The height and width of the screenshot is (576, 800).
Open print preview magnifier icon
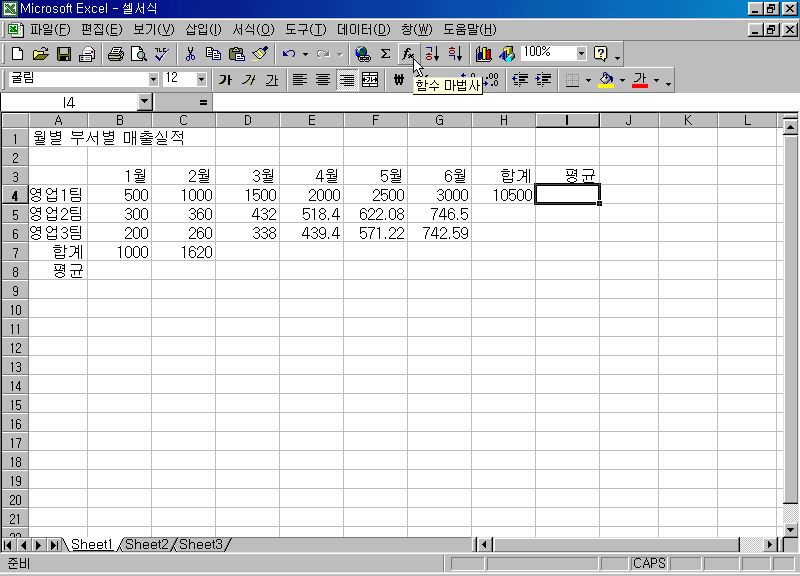[x=139, y=54]
